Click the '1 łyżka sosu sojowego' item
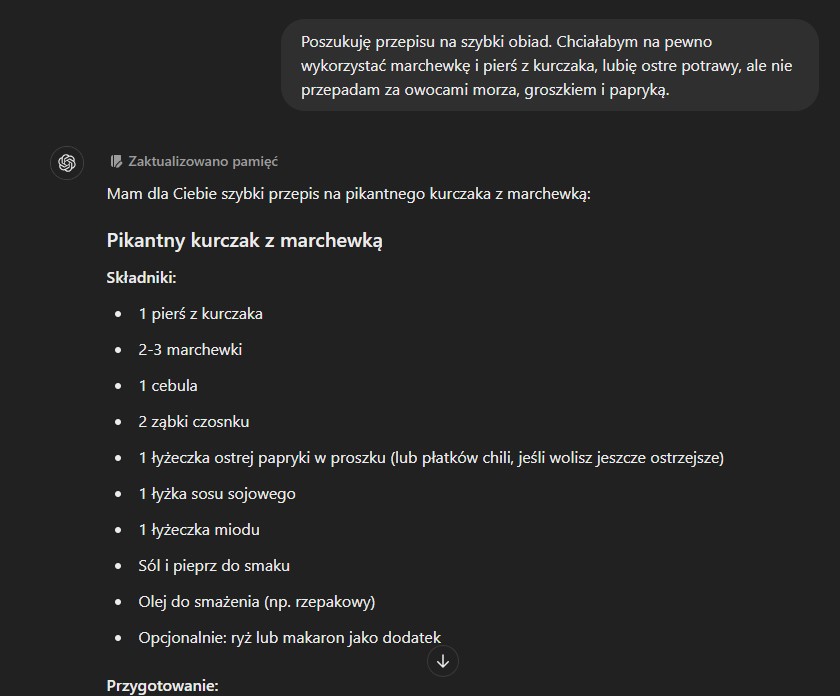Screen dimensions: 840x696 (217, 493)
